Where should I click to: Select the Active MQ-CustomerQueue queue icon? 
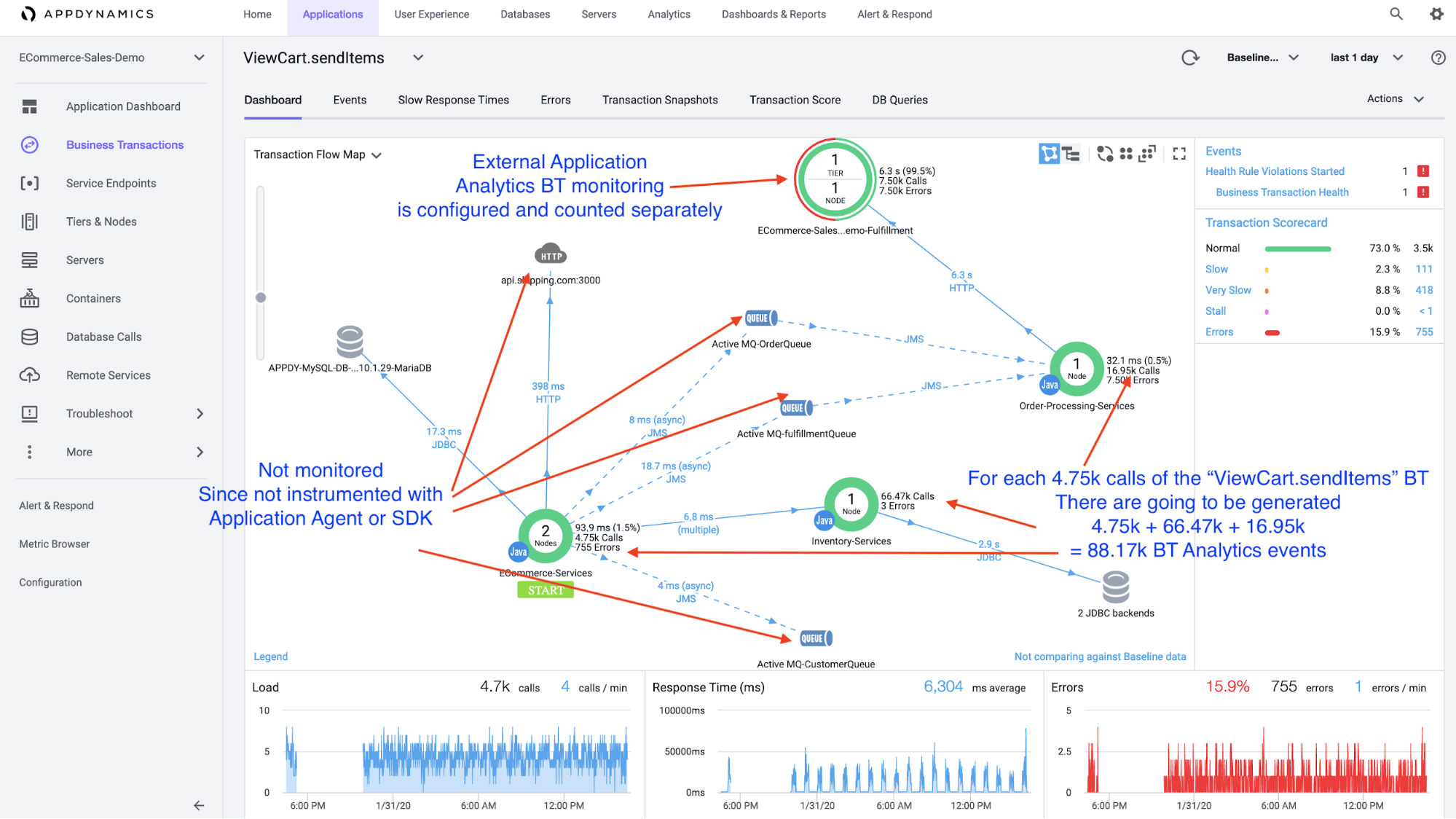[816, 638]
